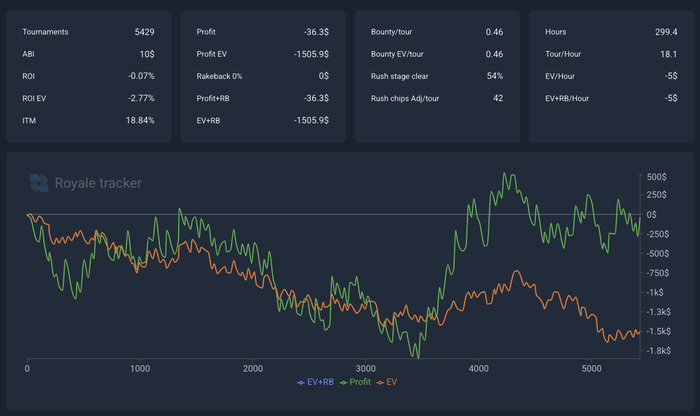The image size is (700, 416).
Task: Click the 3000 x-axis tick label
Action: coord(366,369)
